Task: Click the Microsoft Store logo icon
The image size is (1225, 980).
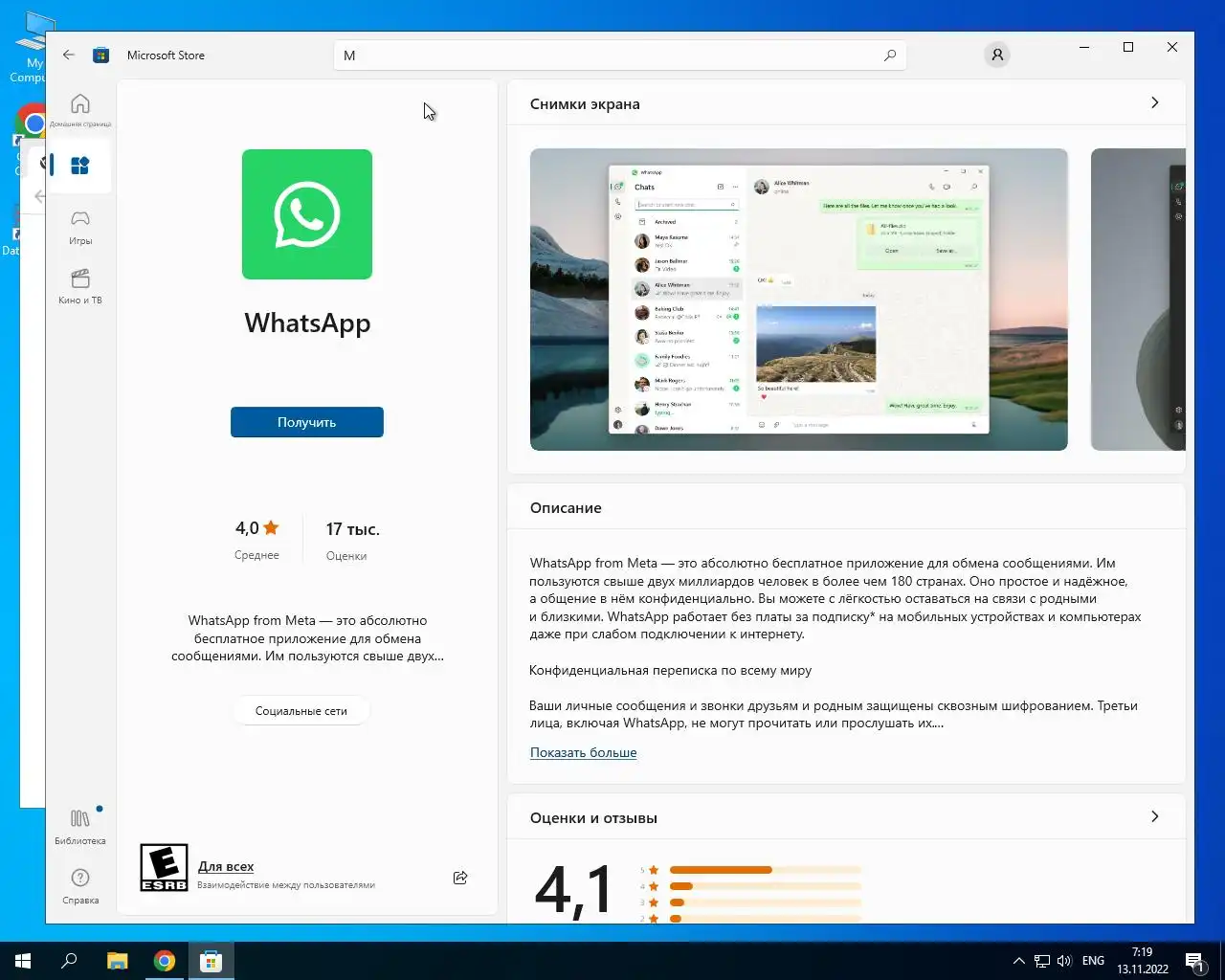Action: tap(100, 55)
